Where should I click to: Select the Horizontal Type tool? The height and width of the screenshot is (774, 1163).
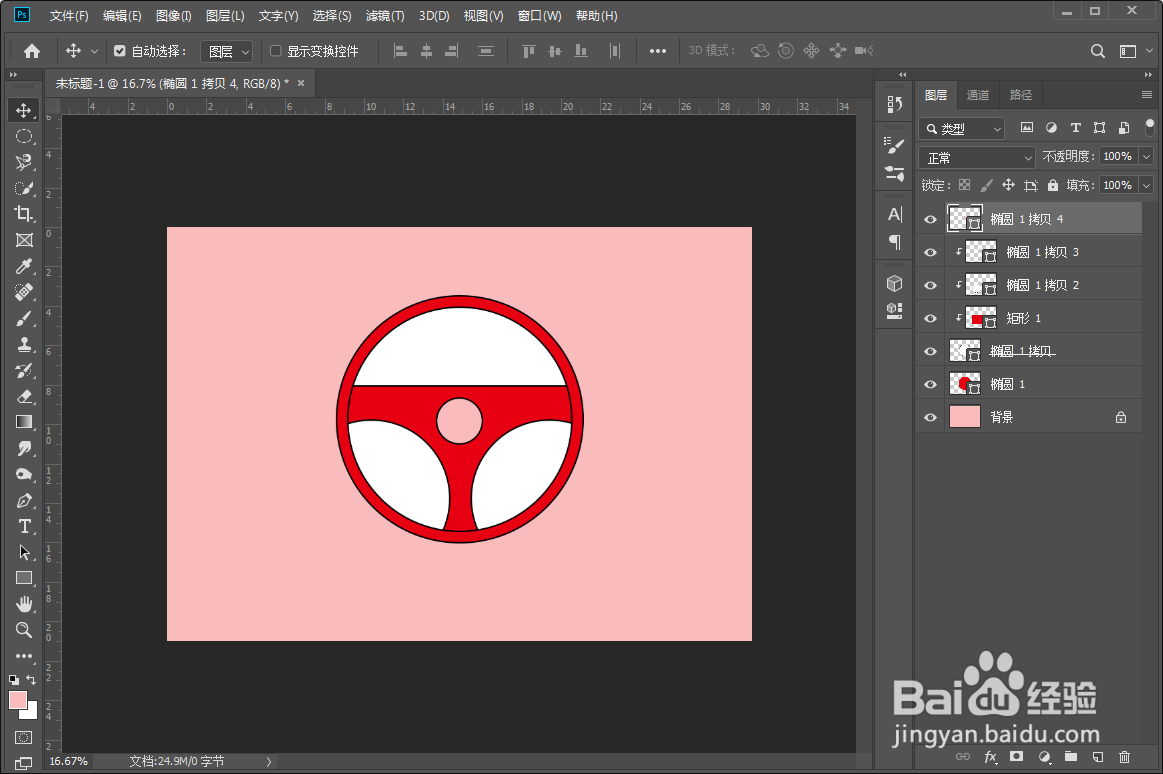click(x=24, y=526)
